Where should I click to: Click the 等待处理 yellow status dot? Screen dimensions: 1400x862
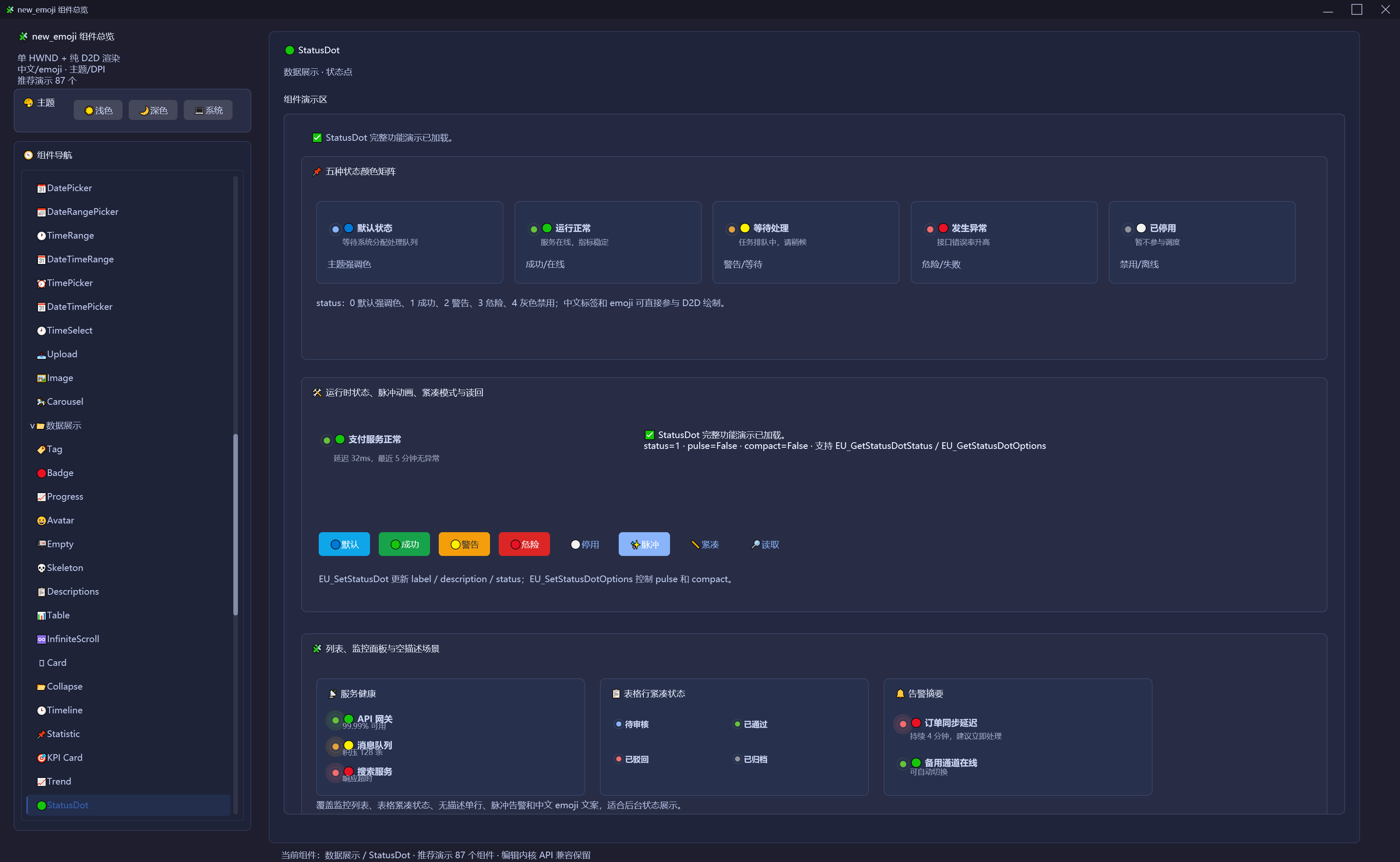click(x=745, y=228)
